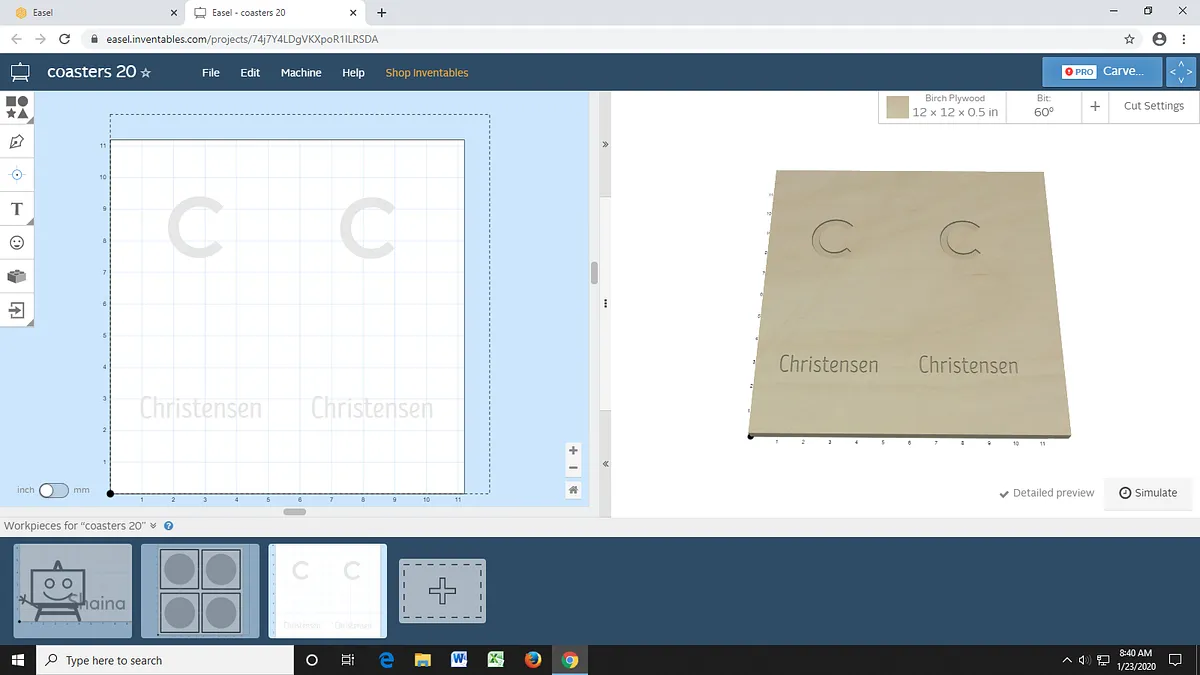Select the Pen drawing tool
This screenshot has width=1200, height=675.
click(17, 141)
